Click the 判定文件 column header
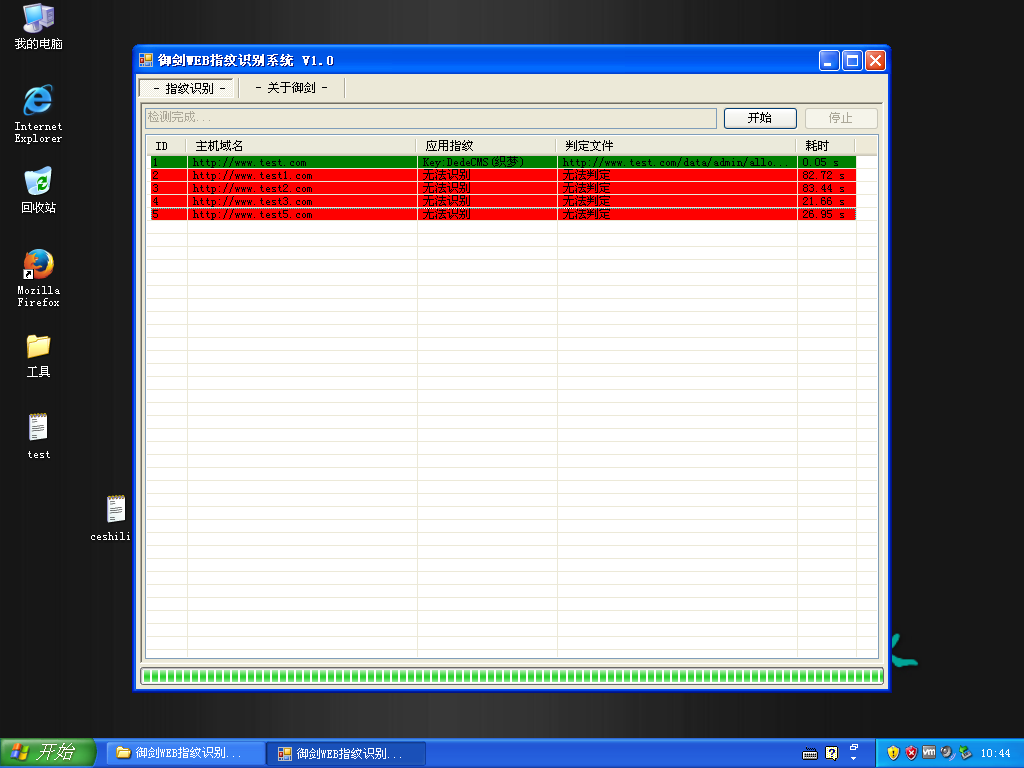 pyautogui.click(x=677, y=146)
